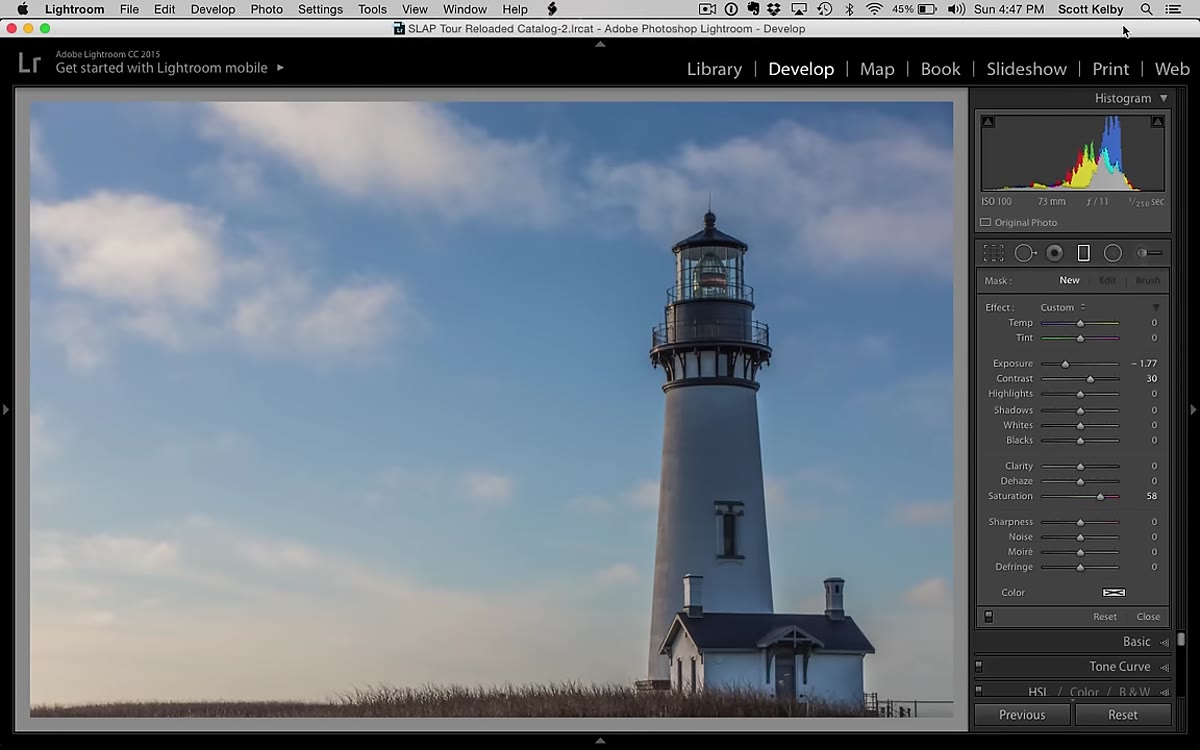
Task: Click the right panel scrollbar thumb
Action: pyautogui.click(x=1181, y=638)
